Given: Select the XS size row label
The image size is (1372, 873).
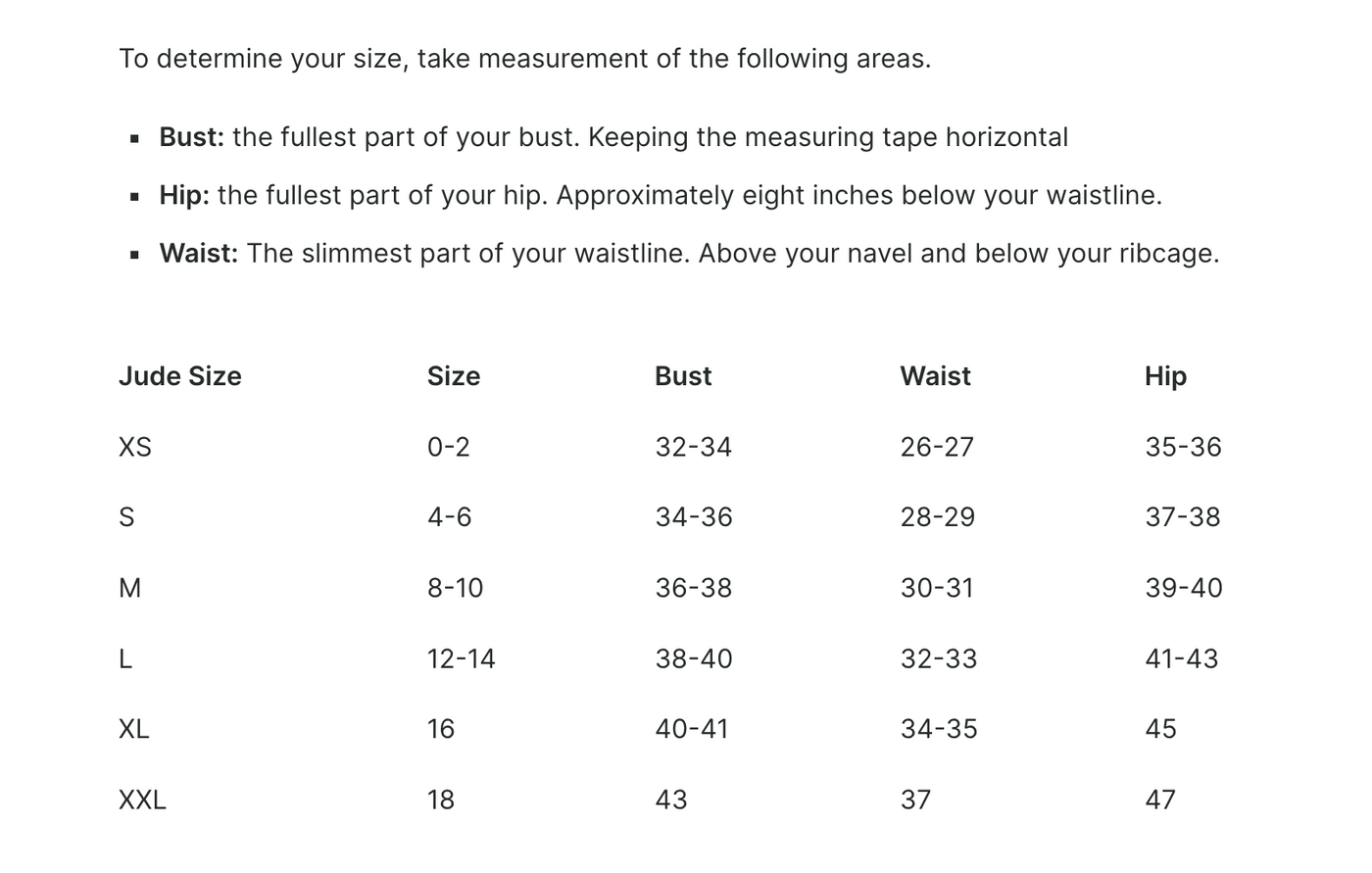Looking at the screenshot, I should [135, 447].
